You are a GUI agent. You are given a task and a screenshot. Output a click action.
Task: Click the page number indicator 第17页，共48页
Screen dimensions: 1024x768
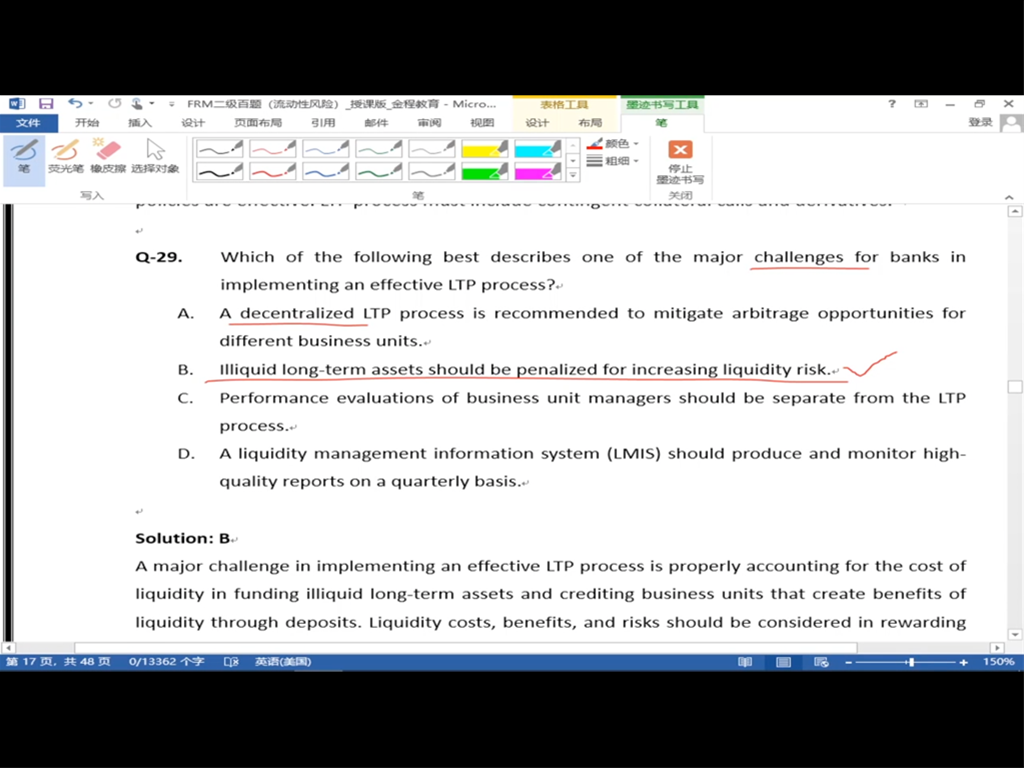(58, 662)
